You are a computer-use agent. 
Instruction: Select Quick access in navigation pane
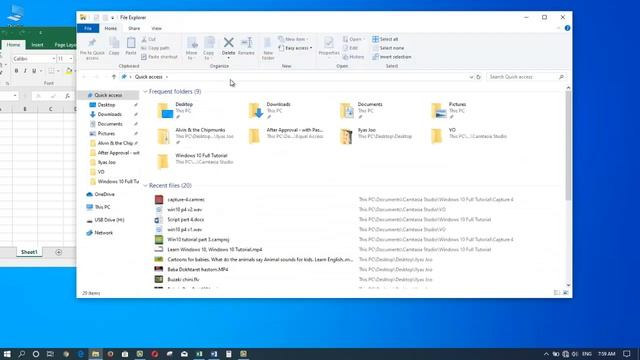tap(108, 95)
